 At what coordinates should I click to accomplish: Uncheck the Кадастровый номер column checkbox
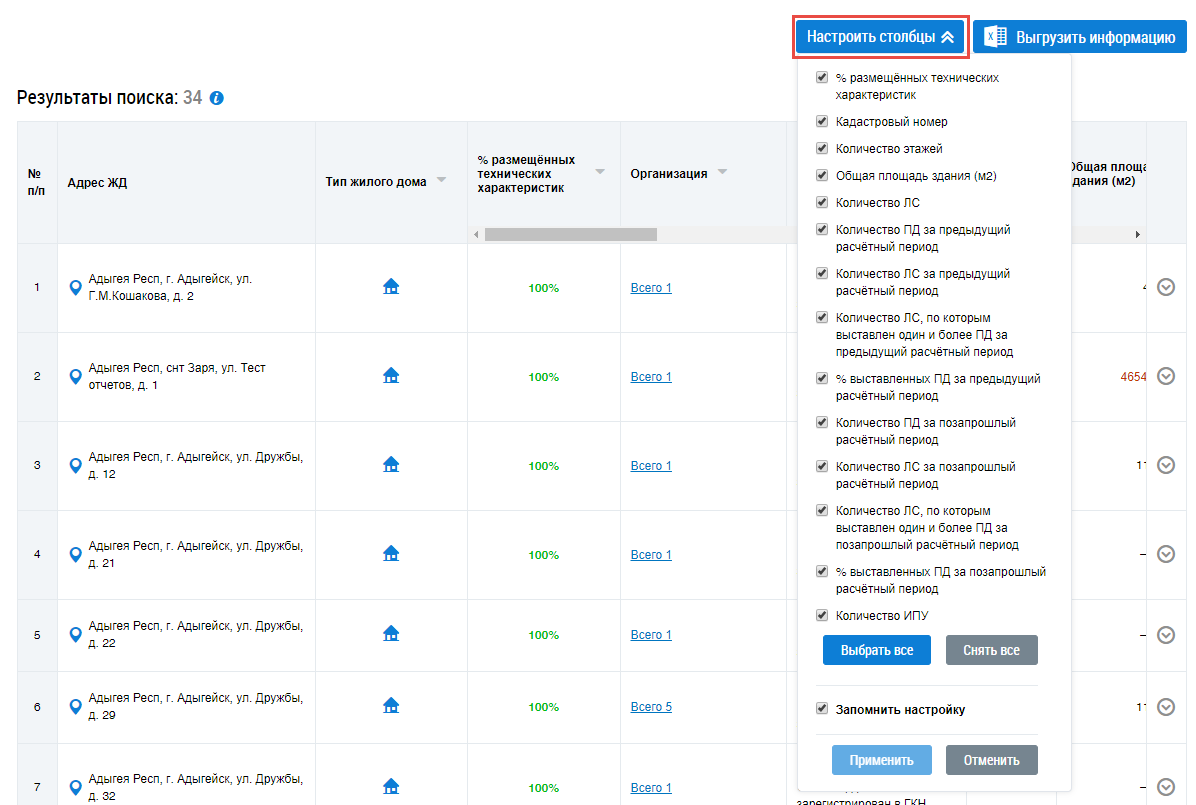(822, 121)
